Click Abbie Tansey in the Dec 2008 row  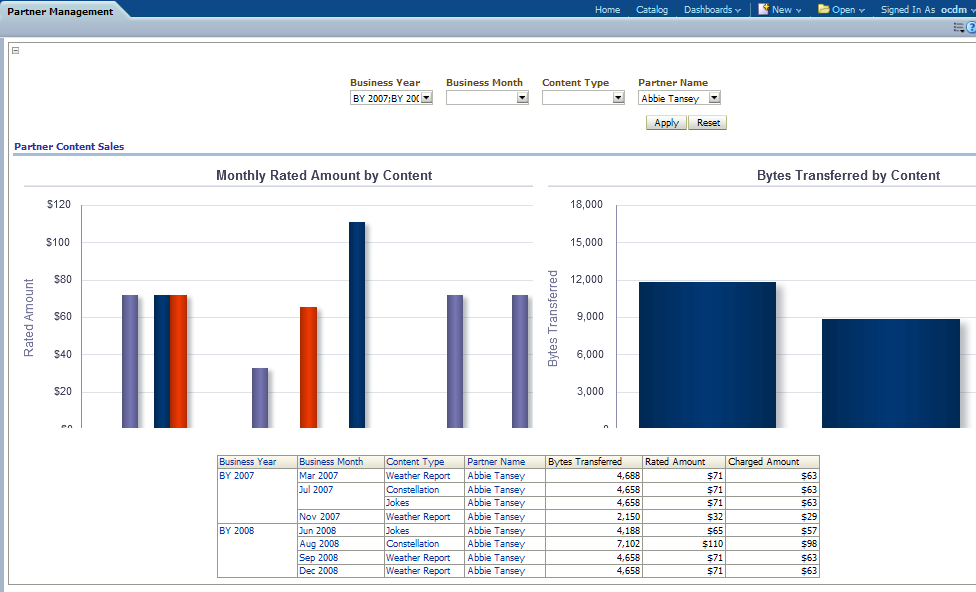[496, 570]
